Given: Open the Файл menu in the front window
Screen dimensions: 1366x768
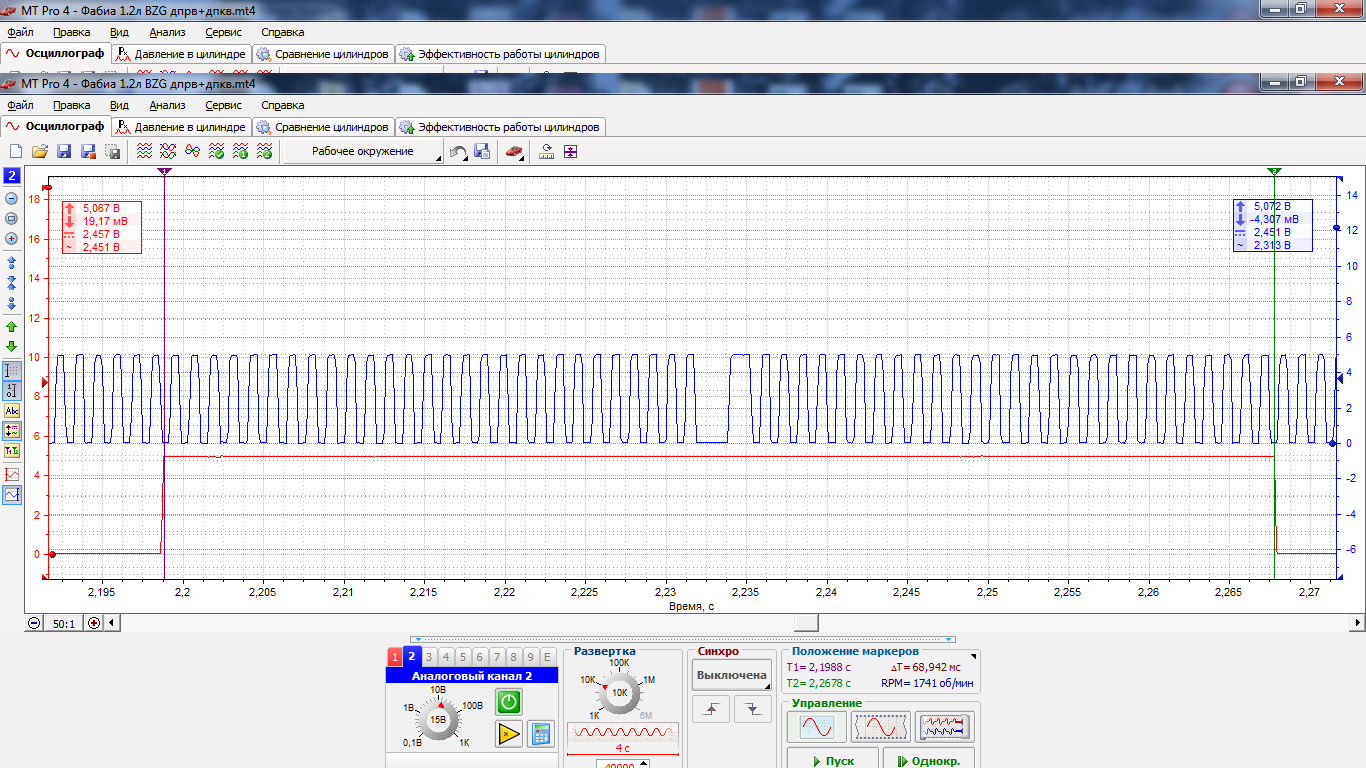Looking at the screenshot, I should 20,105.
